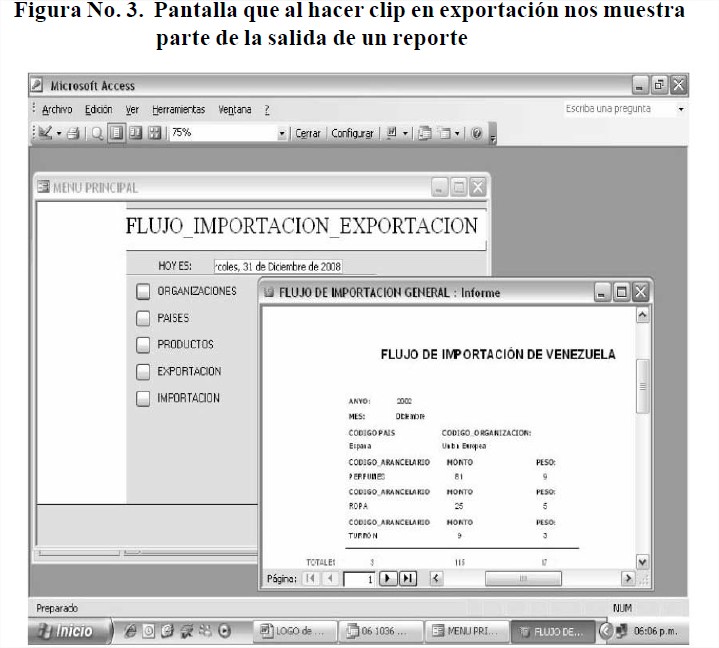This screenshot has height=648, width=719.
Task: Open the Archivo menu
Action: click(57, 110)
